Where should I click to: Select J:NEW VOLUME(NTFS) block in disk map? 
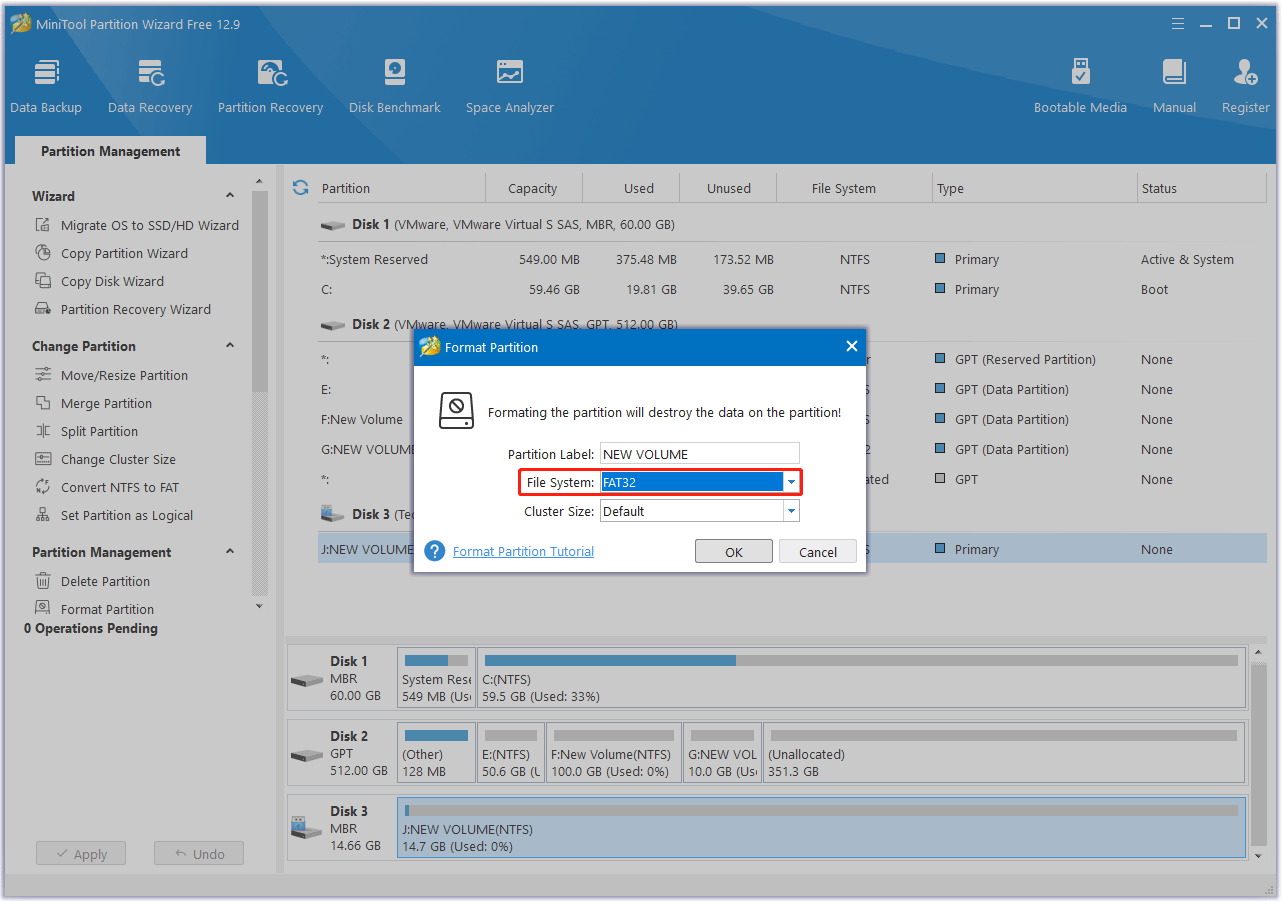coord(822,828)
